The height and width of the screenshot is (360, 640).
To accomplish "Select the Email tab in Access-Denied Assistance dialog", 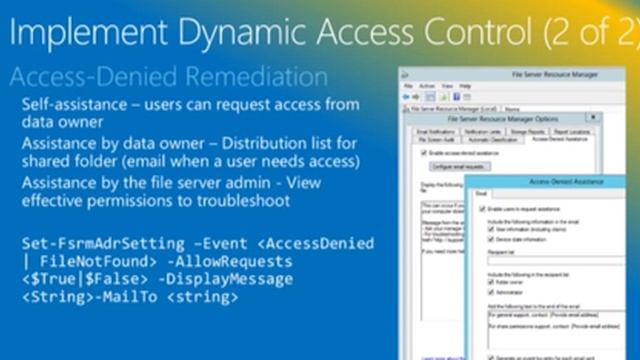I will 482,193.
